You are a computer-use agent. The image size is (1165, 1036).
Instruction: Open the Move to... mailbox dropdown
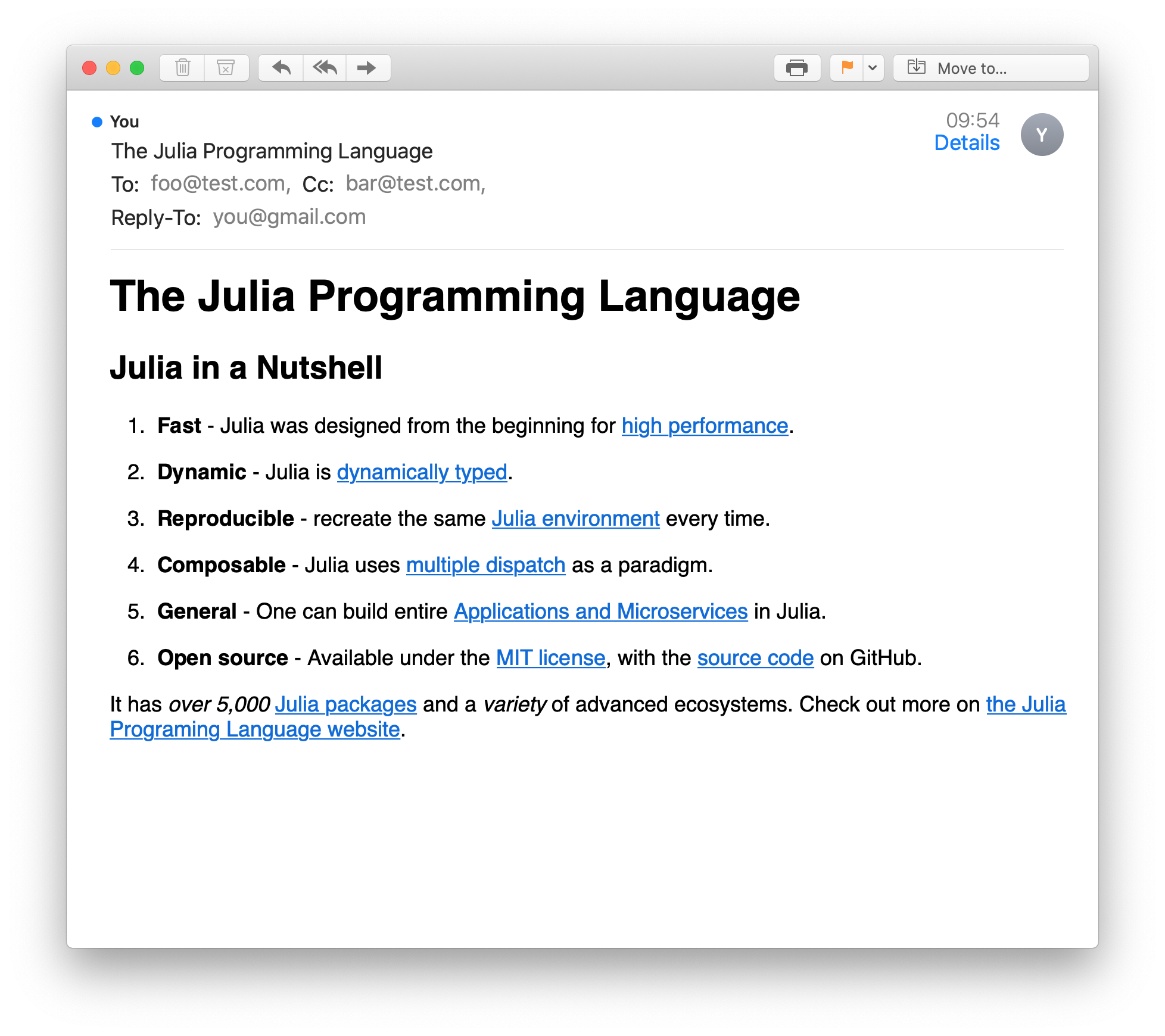990,68
